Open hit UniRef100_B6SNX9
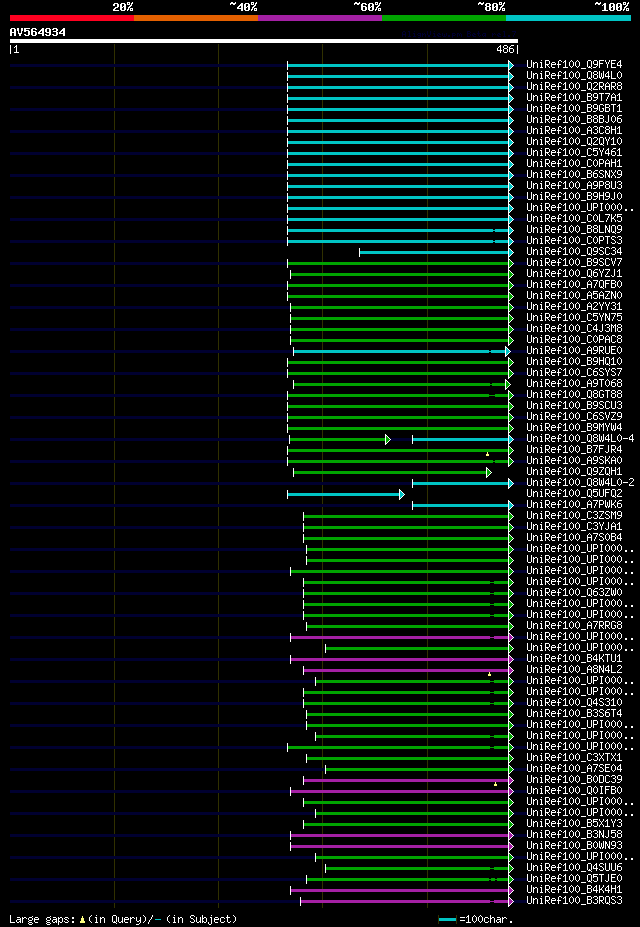The image size is (640, 927). (574, 174)
